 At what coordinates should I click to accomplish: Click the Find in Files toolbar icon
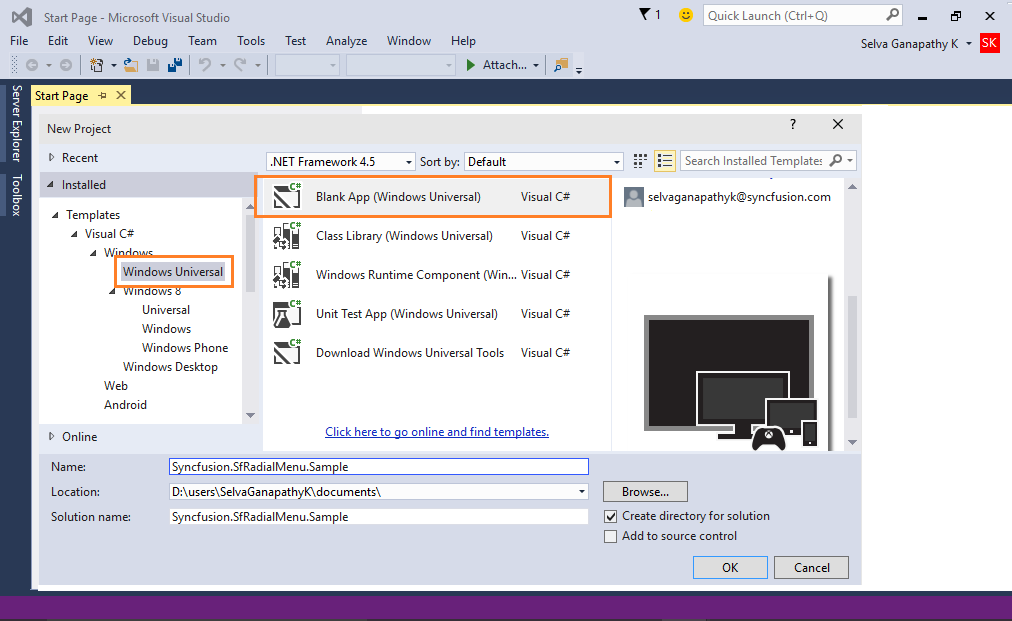560,65
